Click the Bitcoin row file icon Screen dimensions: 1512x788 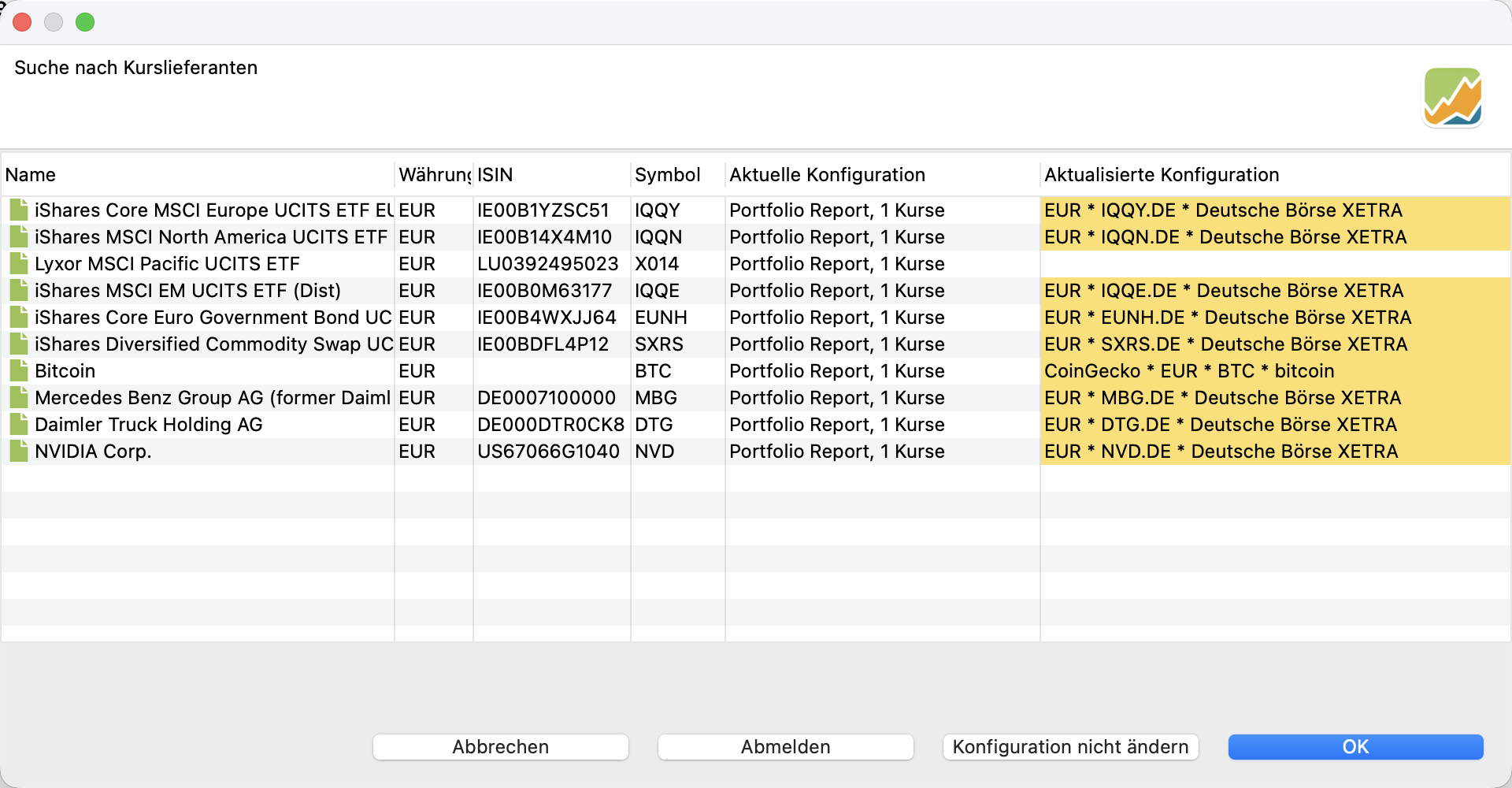click(x=19, y=370)
